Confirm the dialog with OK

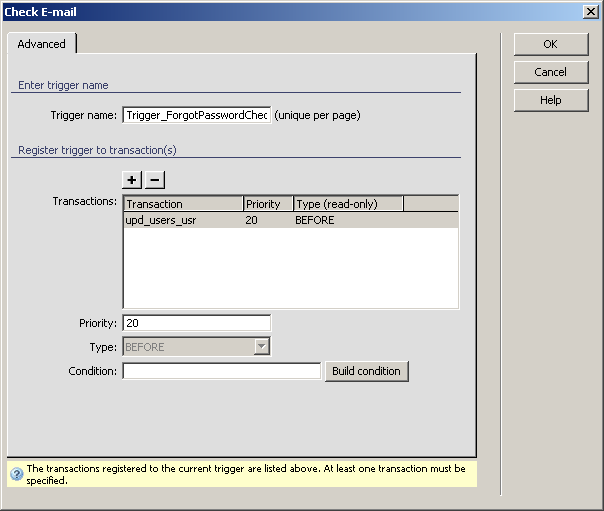click(x=550, y=44)
